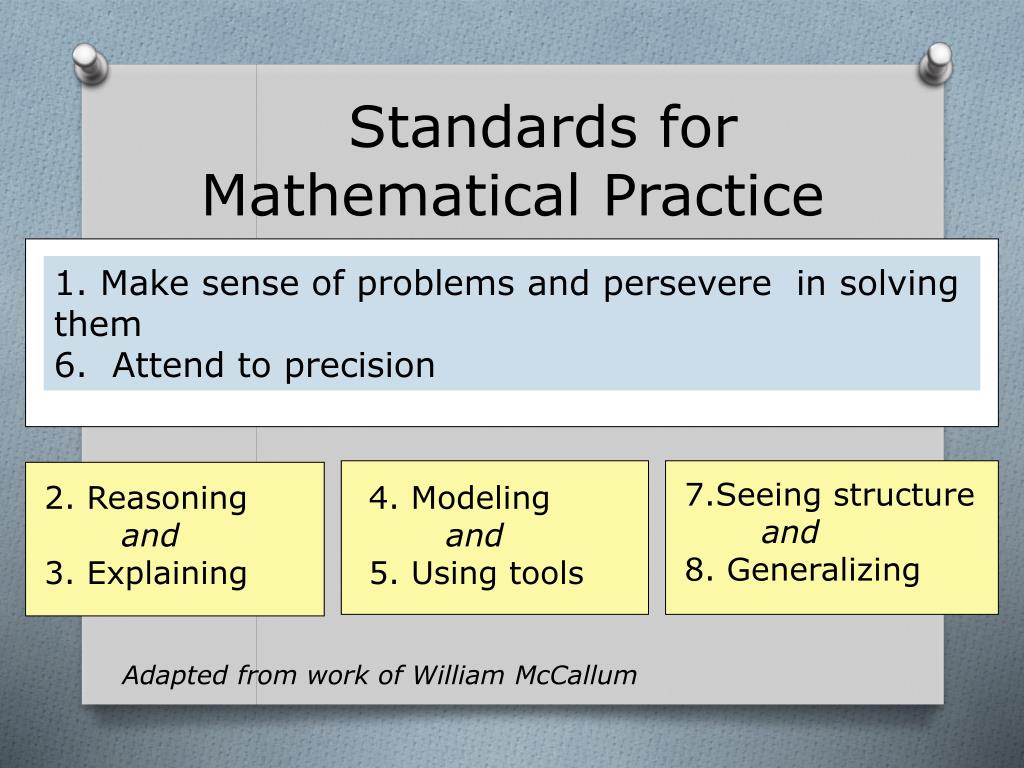Click the Mathematical Practice title line
Screen dimensions: 1024x768
click(513, 195)
